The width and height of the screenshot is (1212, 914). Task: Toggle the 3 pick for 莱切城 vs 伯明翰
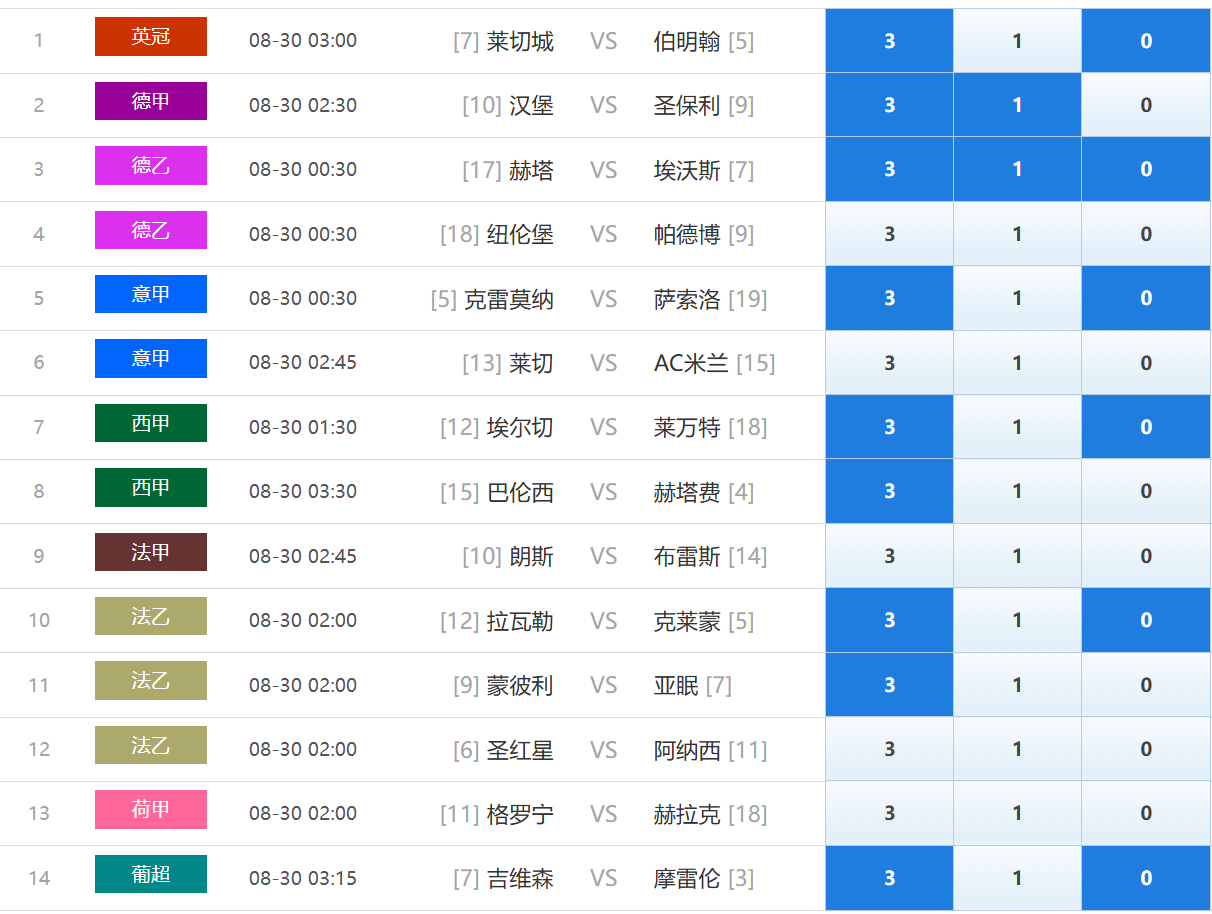(x=889, y=41)
